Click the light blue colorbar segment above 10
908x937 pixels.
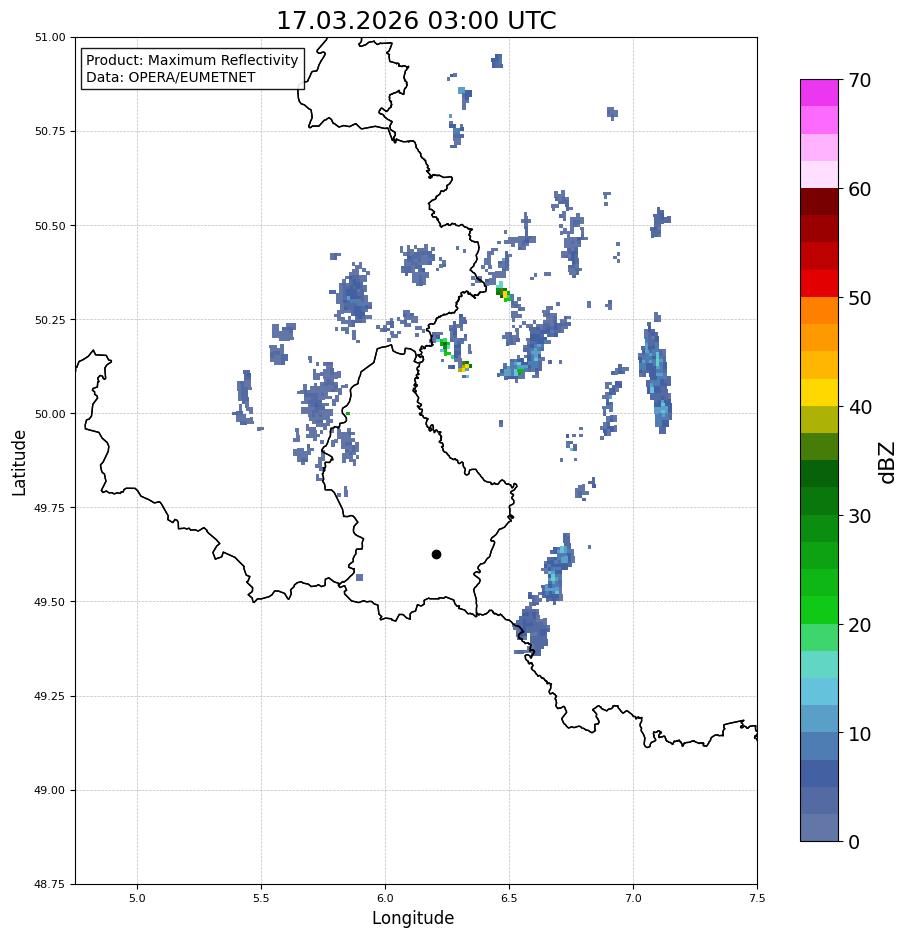pos(820,719)
